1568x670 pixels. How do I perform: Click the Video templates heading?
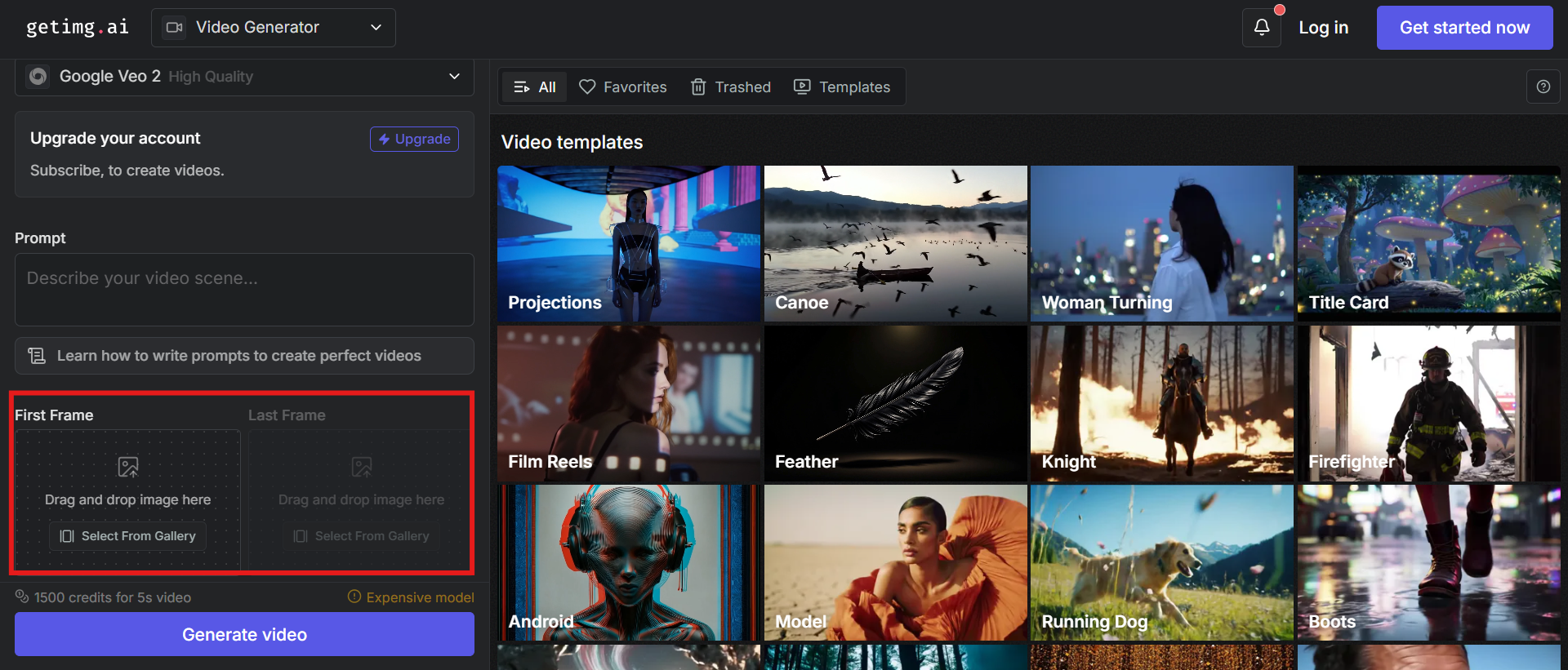[x=572, y=142]
